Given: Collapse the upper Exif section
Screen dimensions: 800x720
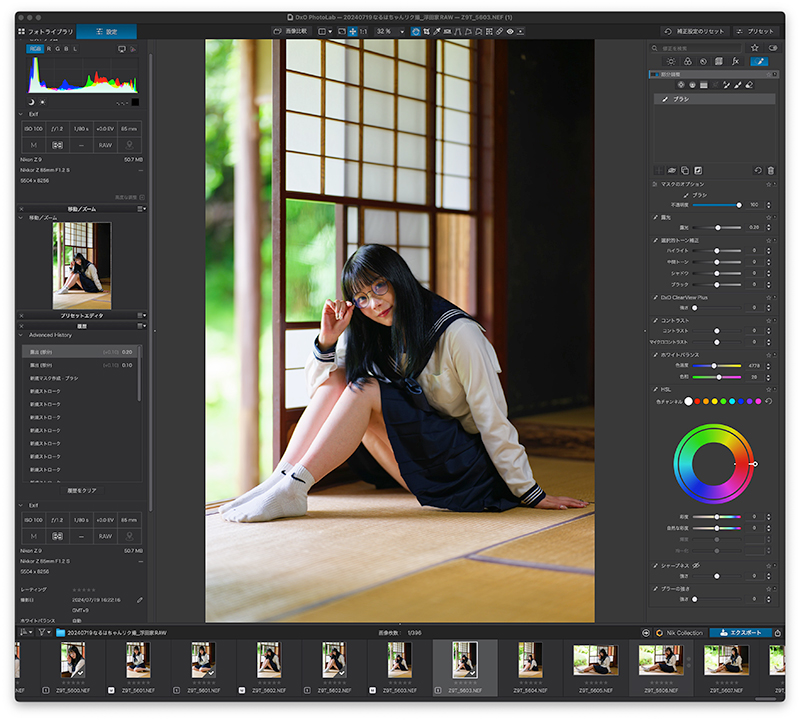Looking at the screenshot, I should click(21, 114).
